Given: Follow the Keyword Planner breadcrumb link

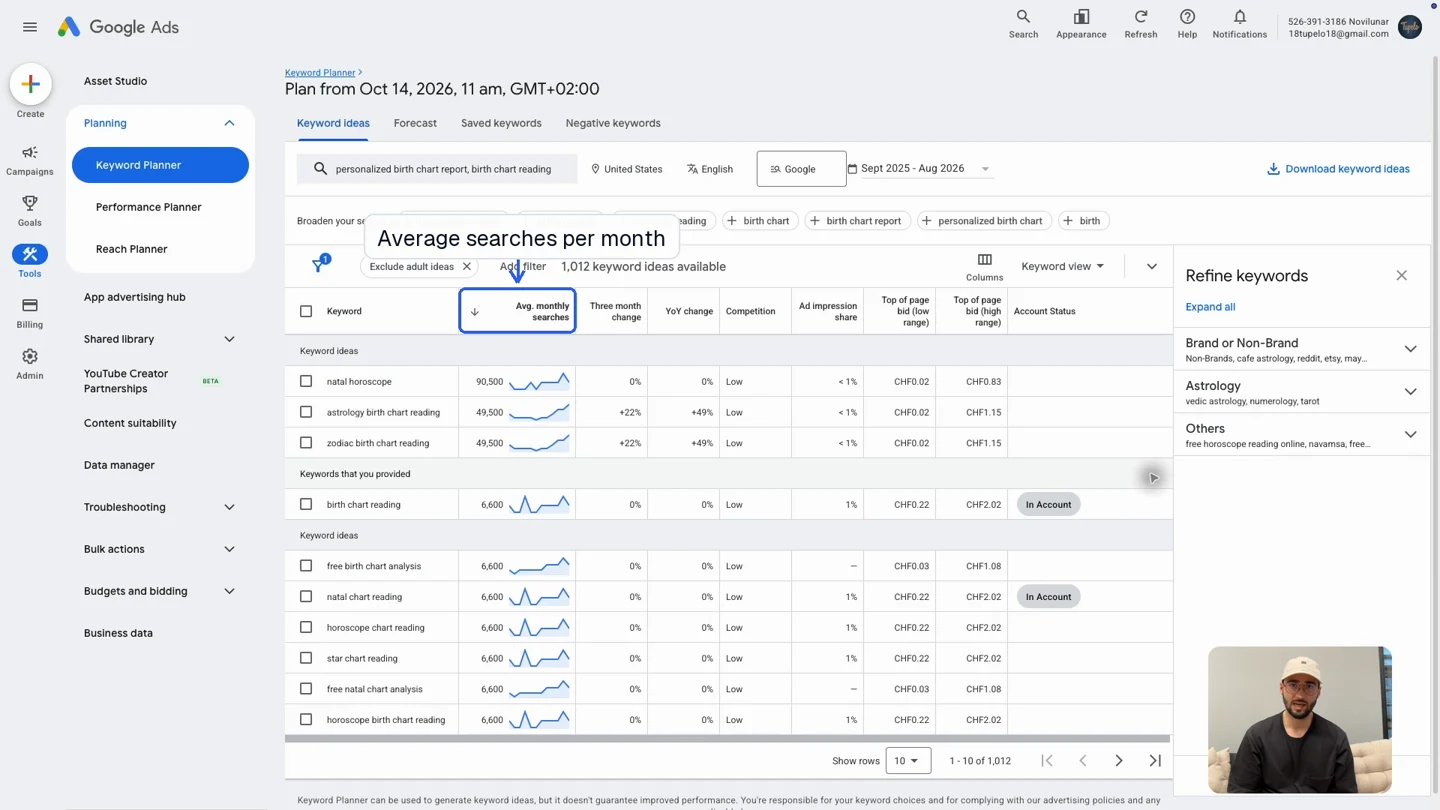Looking at the screenshot, I should 320,73.
